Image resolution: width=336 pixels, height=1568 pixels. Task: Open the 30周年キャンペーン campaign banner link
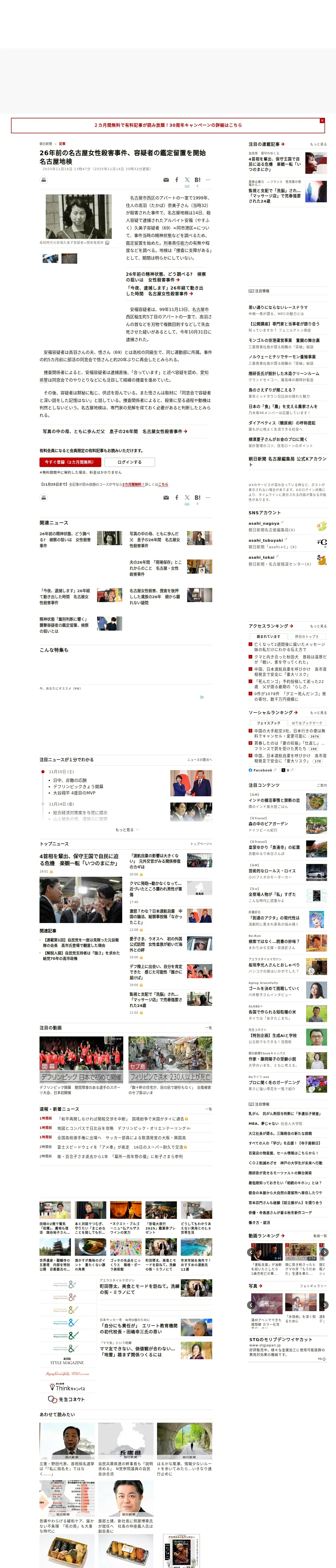coord(168,125)
